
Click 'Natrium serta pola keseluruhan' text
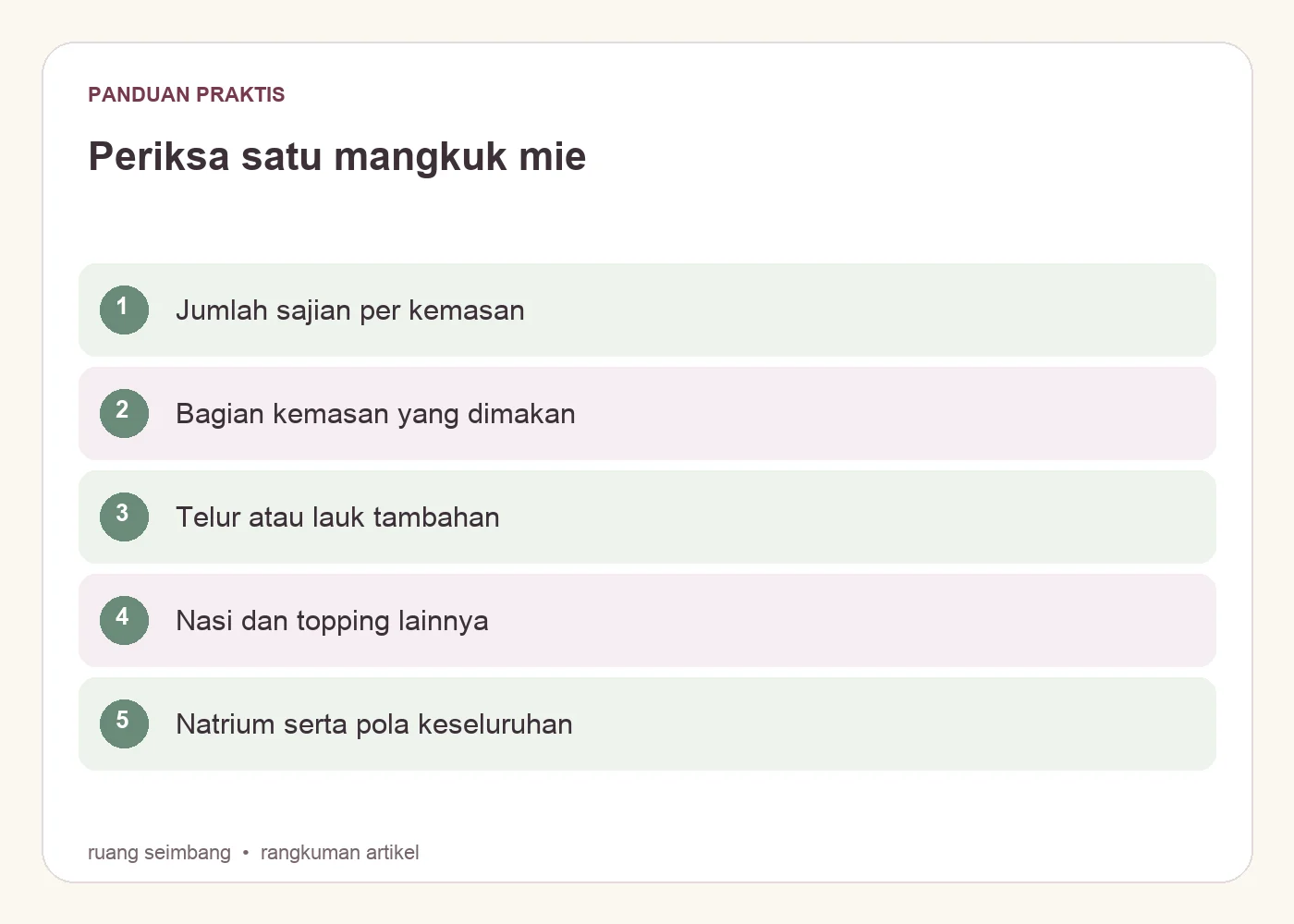(x=374, y=724)
